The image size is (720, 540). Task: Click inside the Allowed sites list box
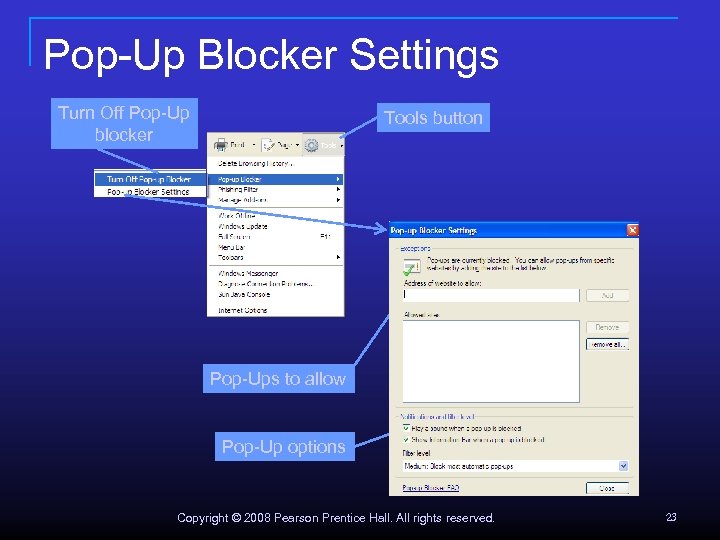click(491, 361)
